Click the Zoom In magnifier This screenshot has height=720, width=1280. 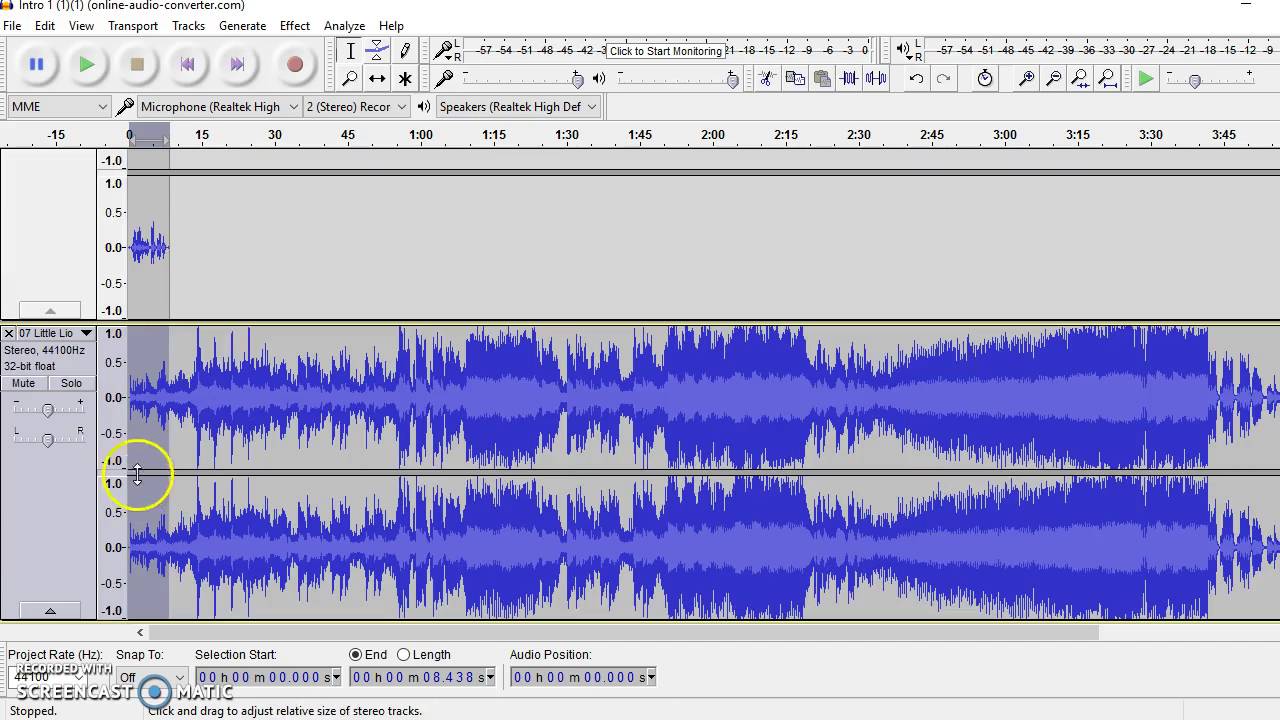tap(1026, 78)
